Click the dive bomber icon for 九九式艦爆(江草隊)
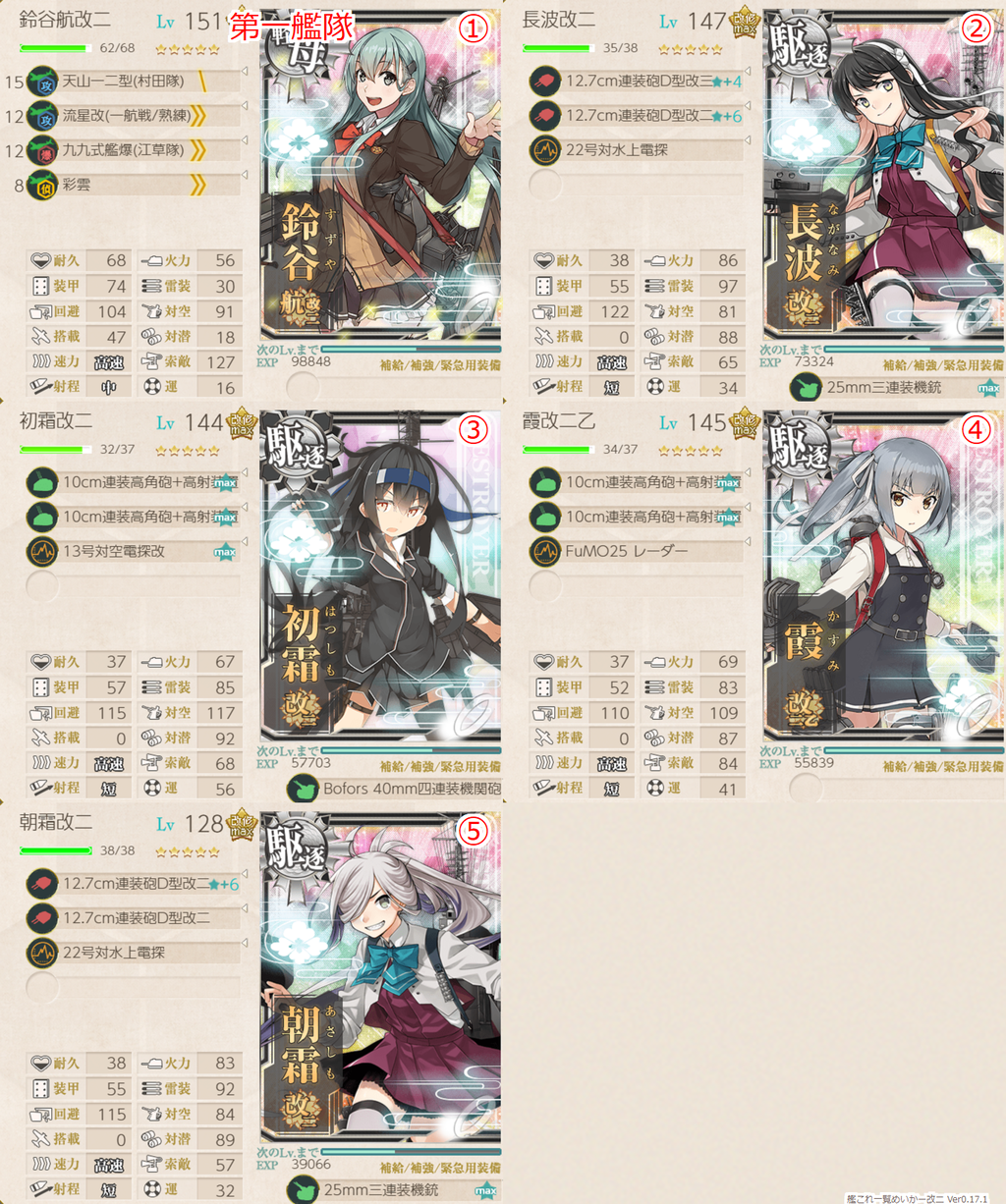Viewport: 1006px width, 1204px height. point(43,150)
